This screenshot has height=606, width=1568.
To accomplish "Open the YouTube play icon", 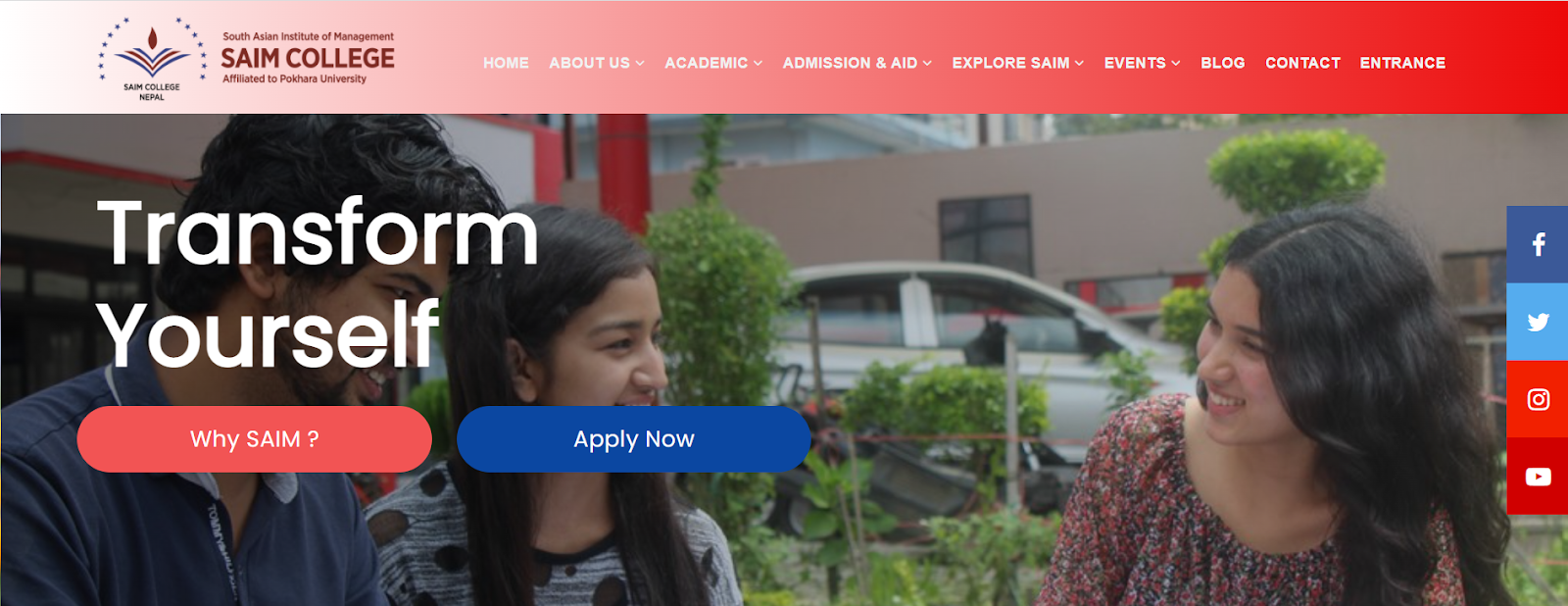I will pyautogui.click(x=1538, y=477).
